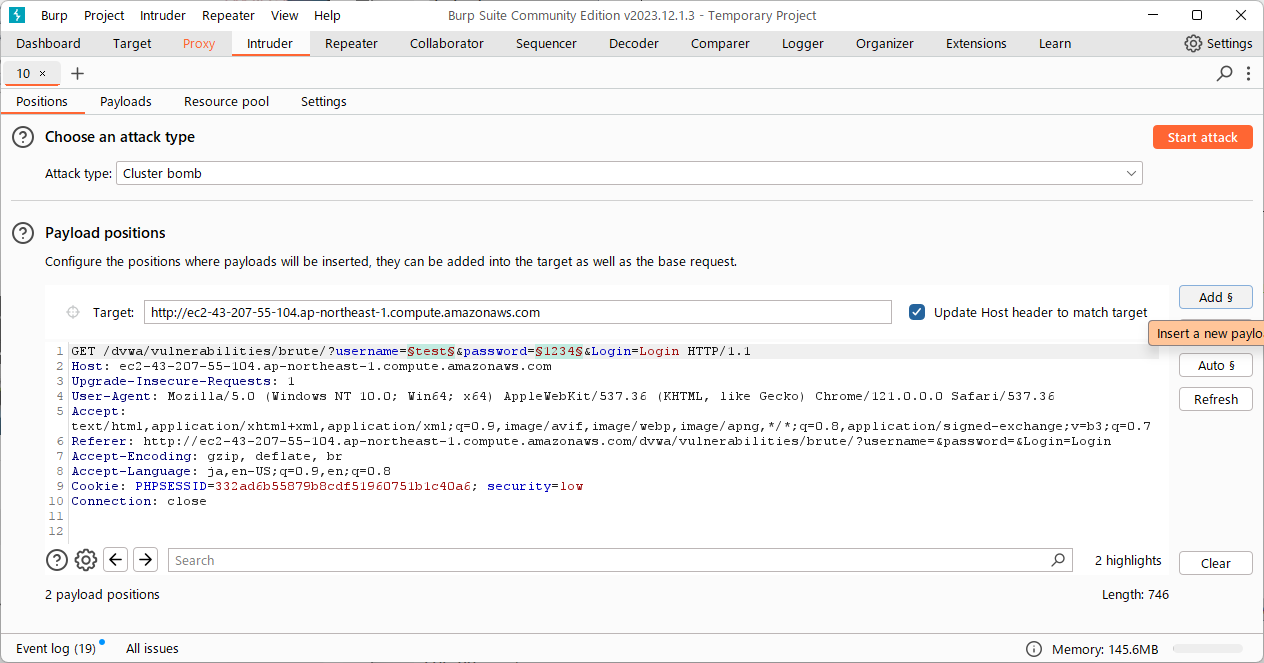This screenshot has width=1264, height=663.
Task: Click the Auto § button
Action: pyautogui.click(x=1216, y=365)
